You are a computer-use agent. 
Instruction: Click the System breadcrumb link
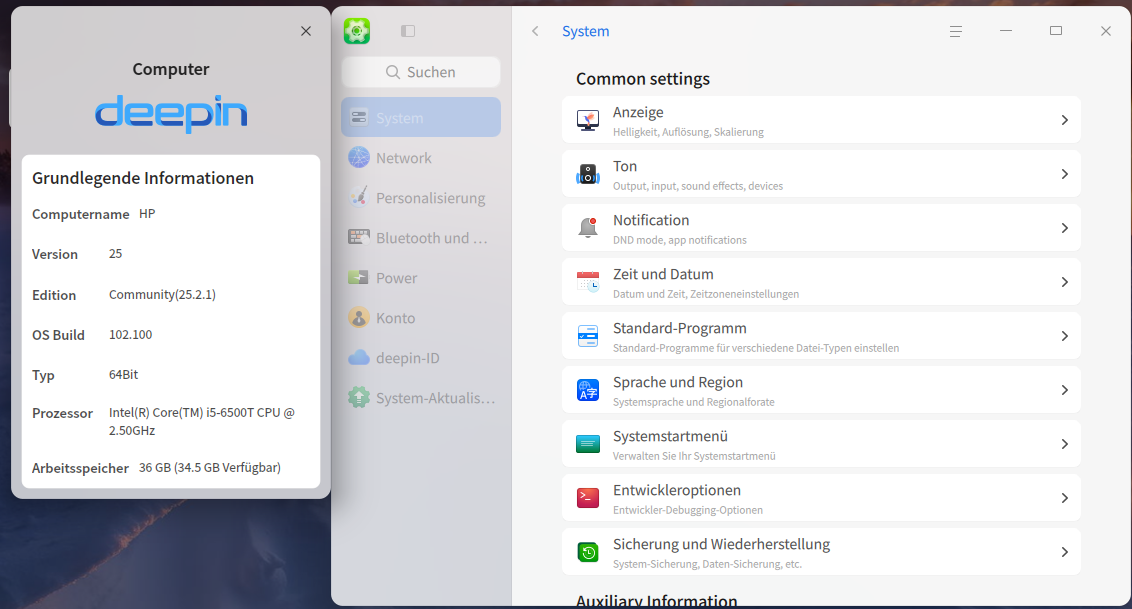tap(585, 31)
